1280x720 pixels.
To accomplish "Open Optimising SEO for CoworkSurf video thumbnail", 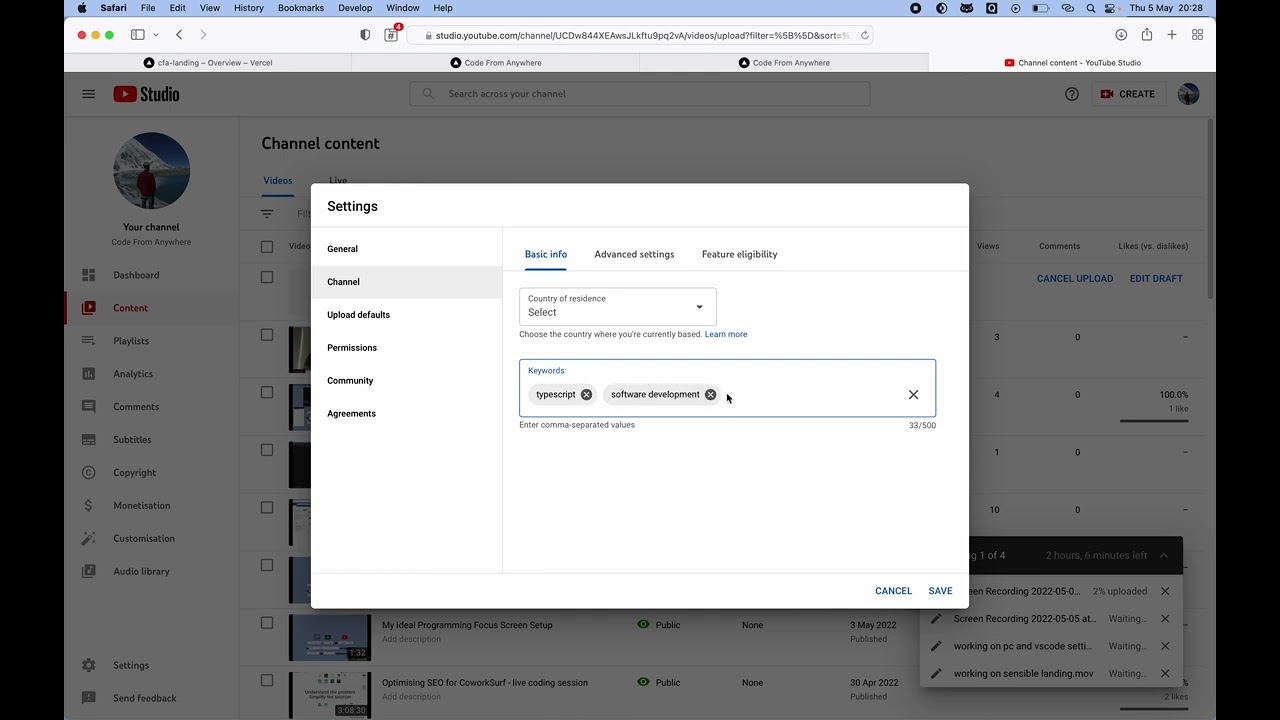I will click(329, 695).
